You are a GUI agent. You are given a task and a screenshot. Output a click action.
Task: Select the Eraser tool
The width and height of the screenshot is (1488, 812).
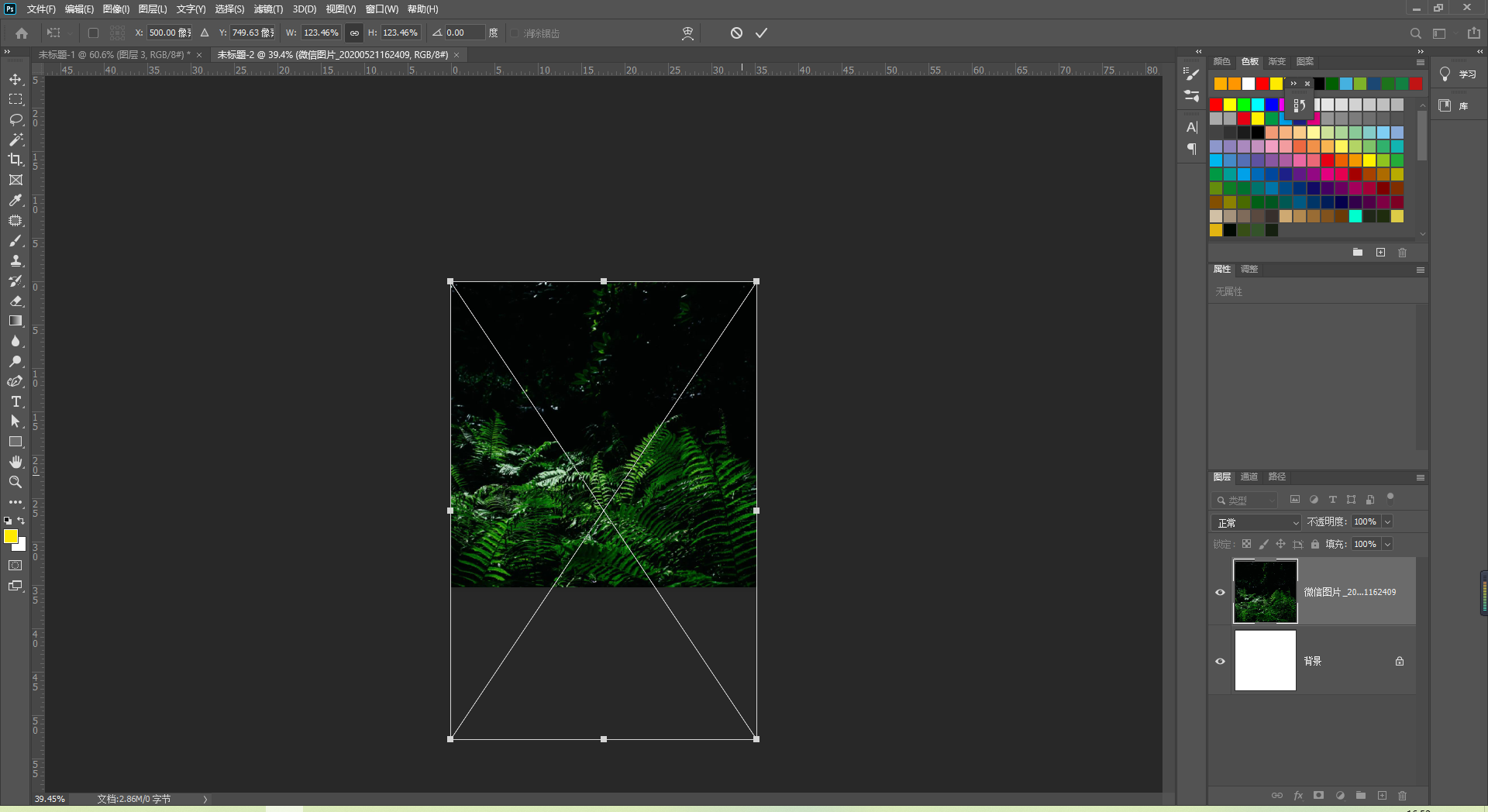pyautogui.click(x=15, y=301)
